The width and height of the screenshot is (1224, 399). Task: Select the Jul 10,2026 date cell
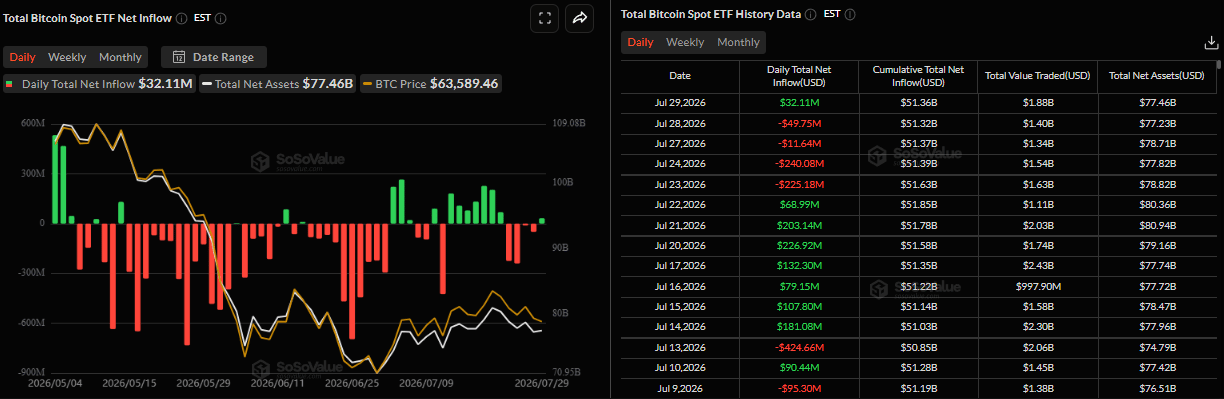pos(679,369)
